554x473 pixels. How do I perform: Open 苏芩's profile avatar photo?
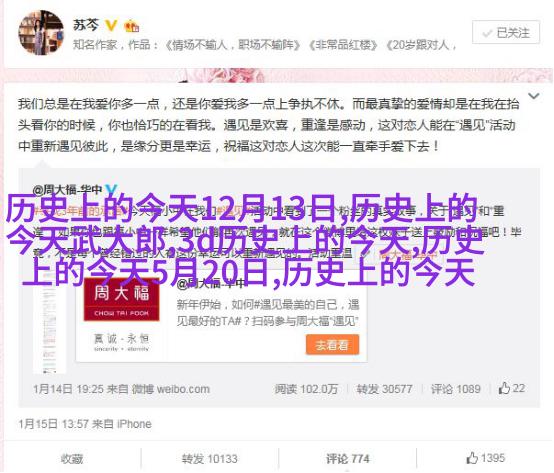pos(42,33)
